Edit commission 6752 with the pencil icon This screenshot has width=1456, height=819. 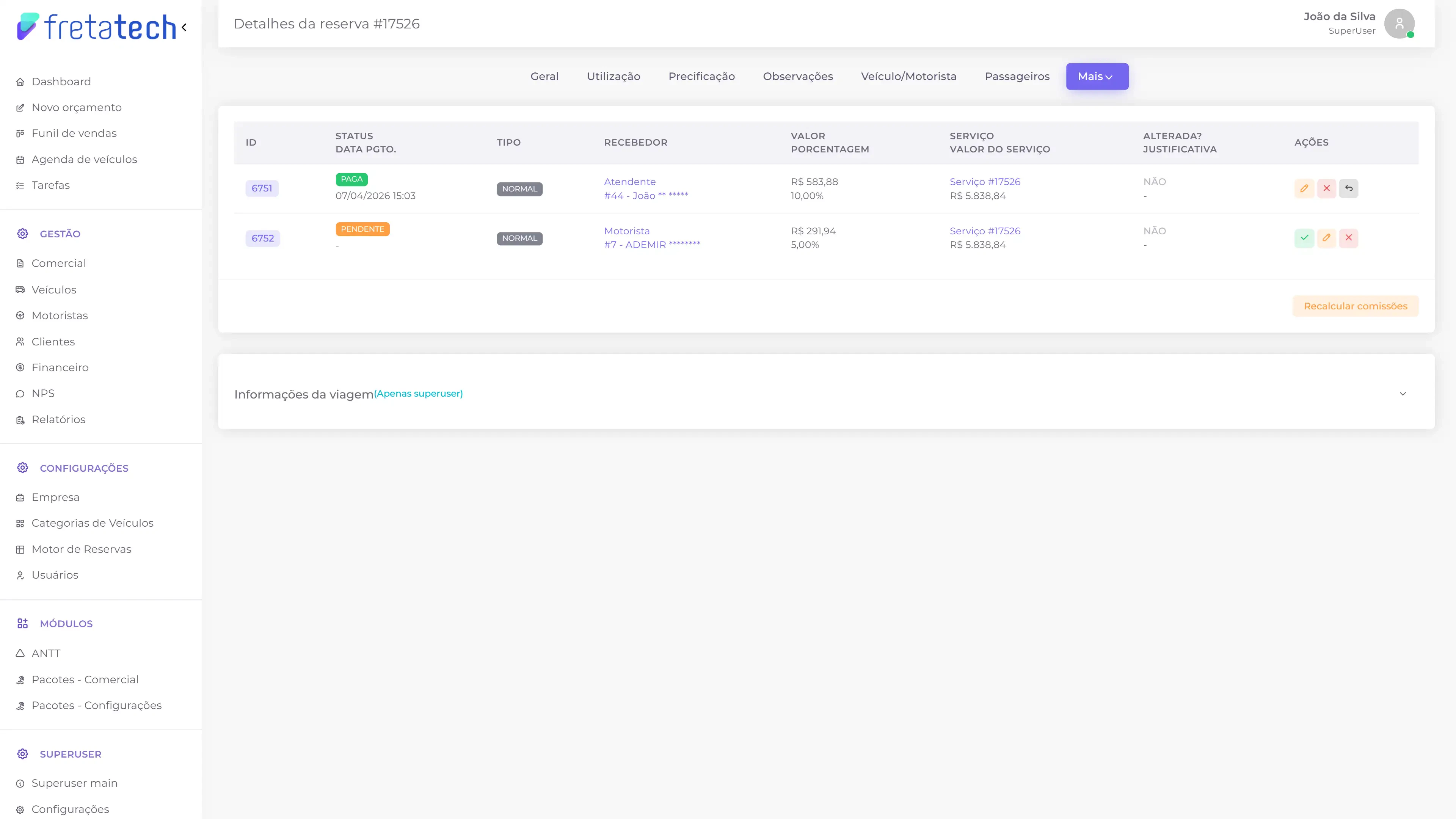tap(1327, 238)
